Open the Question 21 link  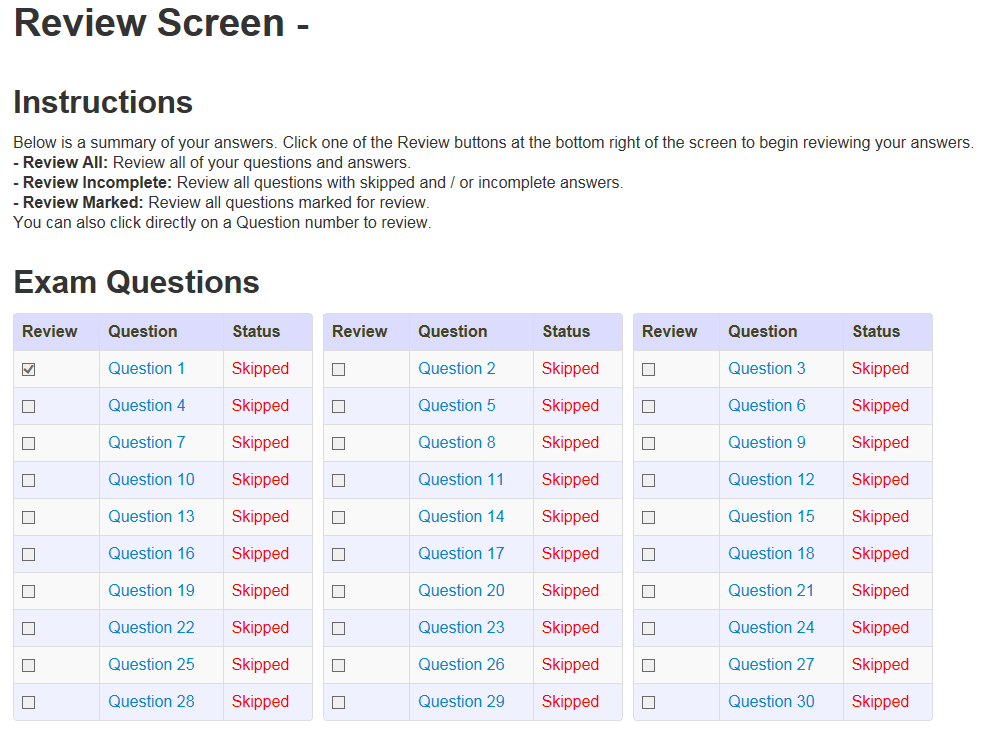coord(771,590)
